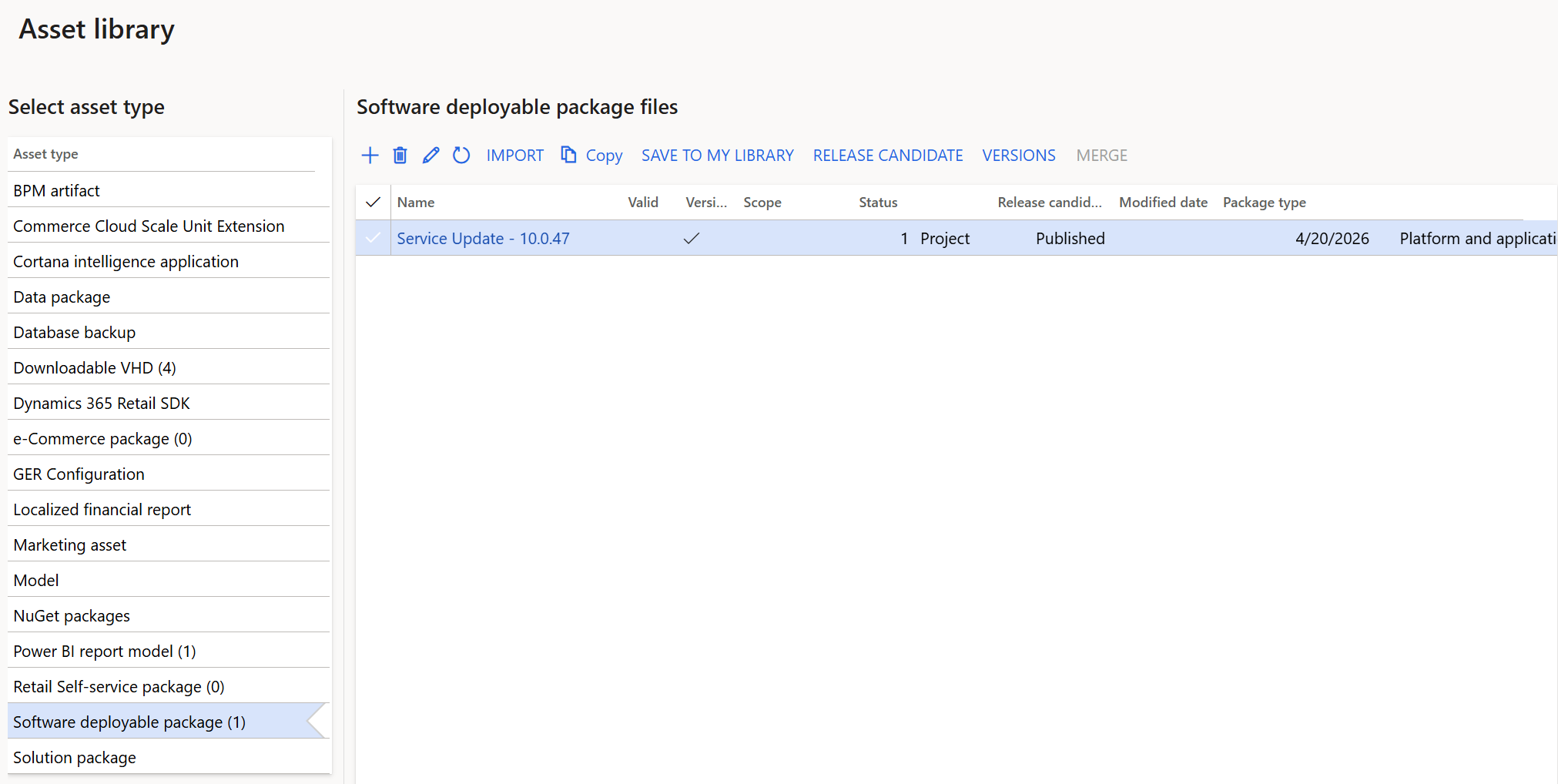
Task: Open the Status column header filter
Action: click(878, 203)
